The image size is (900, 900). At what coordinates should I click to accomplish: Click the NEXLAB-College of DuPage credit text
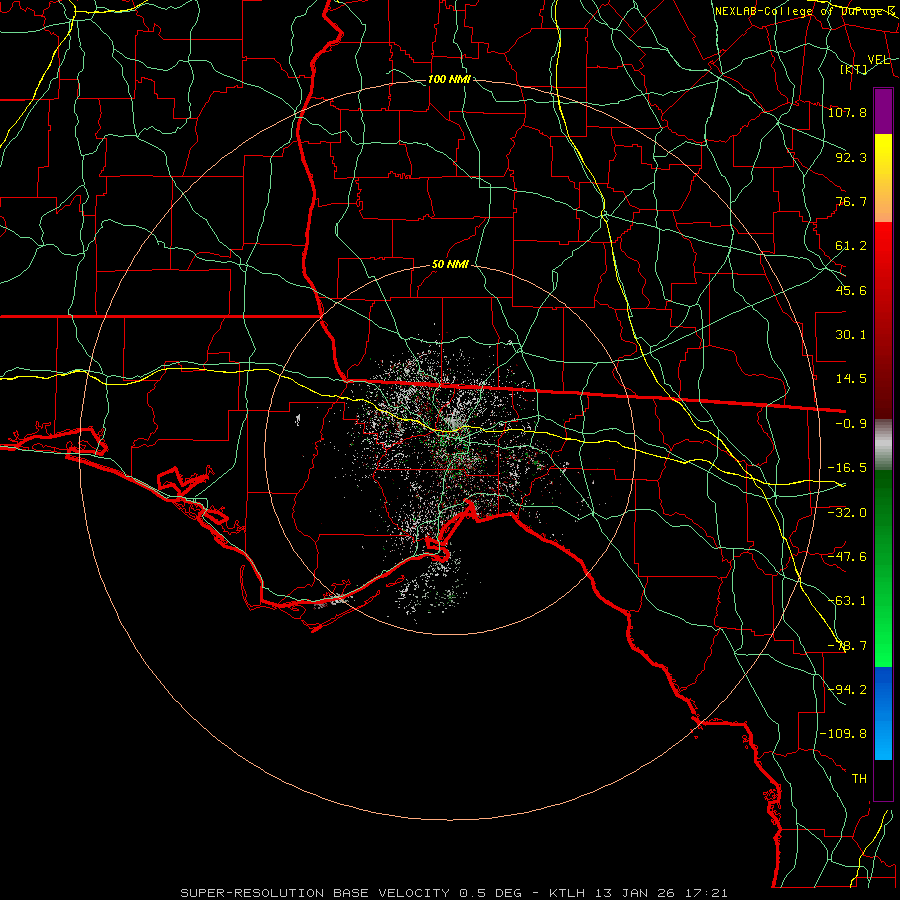(804, 11)
